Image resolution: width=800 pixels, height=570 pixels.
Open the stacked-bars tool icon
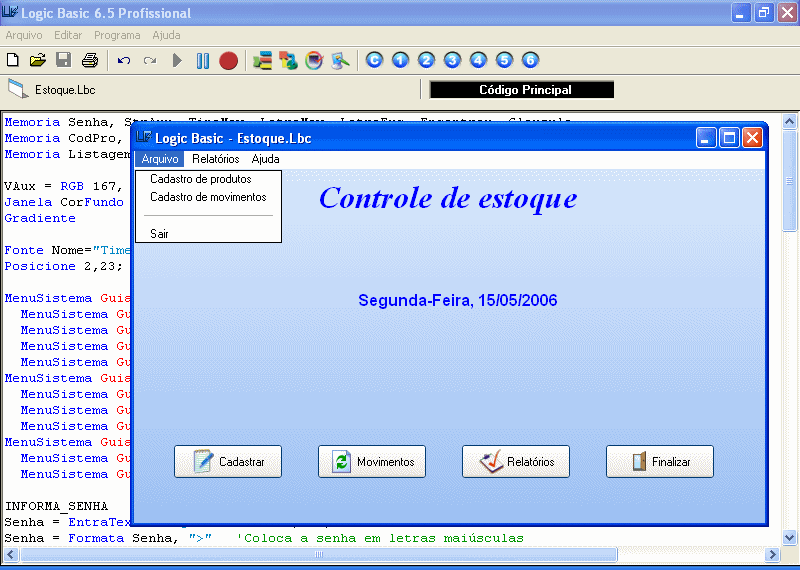point(262,61)
